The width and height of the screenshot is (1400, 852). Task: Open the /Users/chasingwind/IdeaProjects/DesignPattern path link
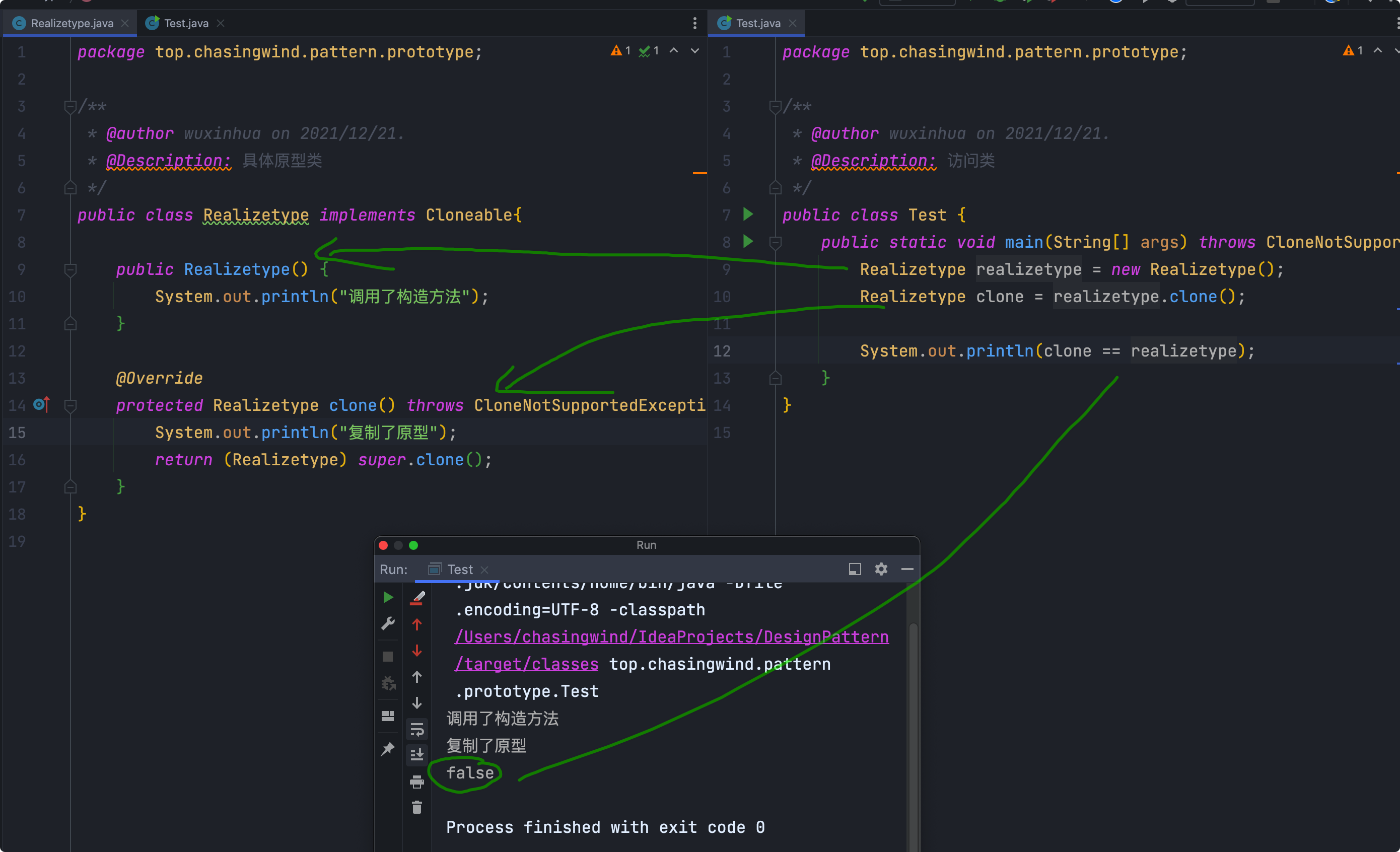click(671, 636)
